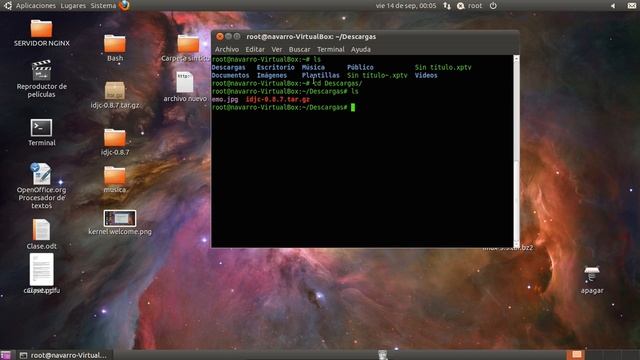Image resolution: width=640 pixels, height=360 pixels.
Task: Open the terminal Editar menu
Action: click(255, 49)
